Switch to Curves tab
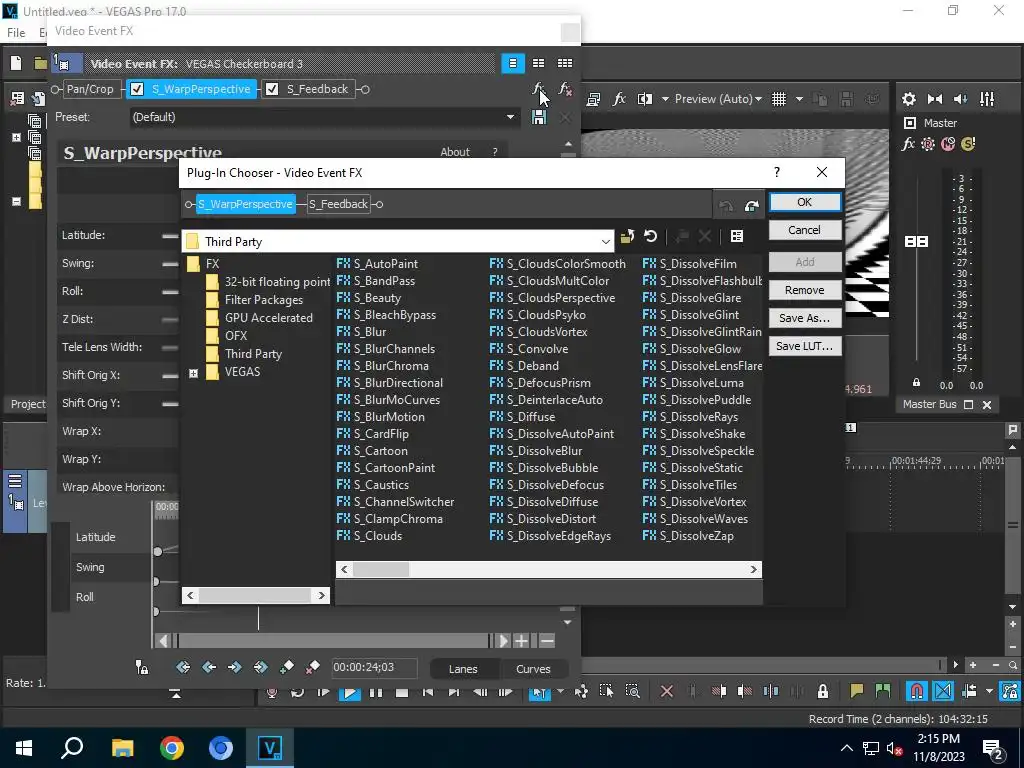Viewport: 1024px width, 768px height. [x=533, y=669]
